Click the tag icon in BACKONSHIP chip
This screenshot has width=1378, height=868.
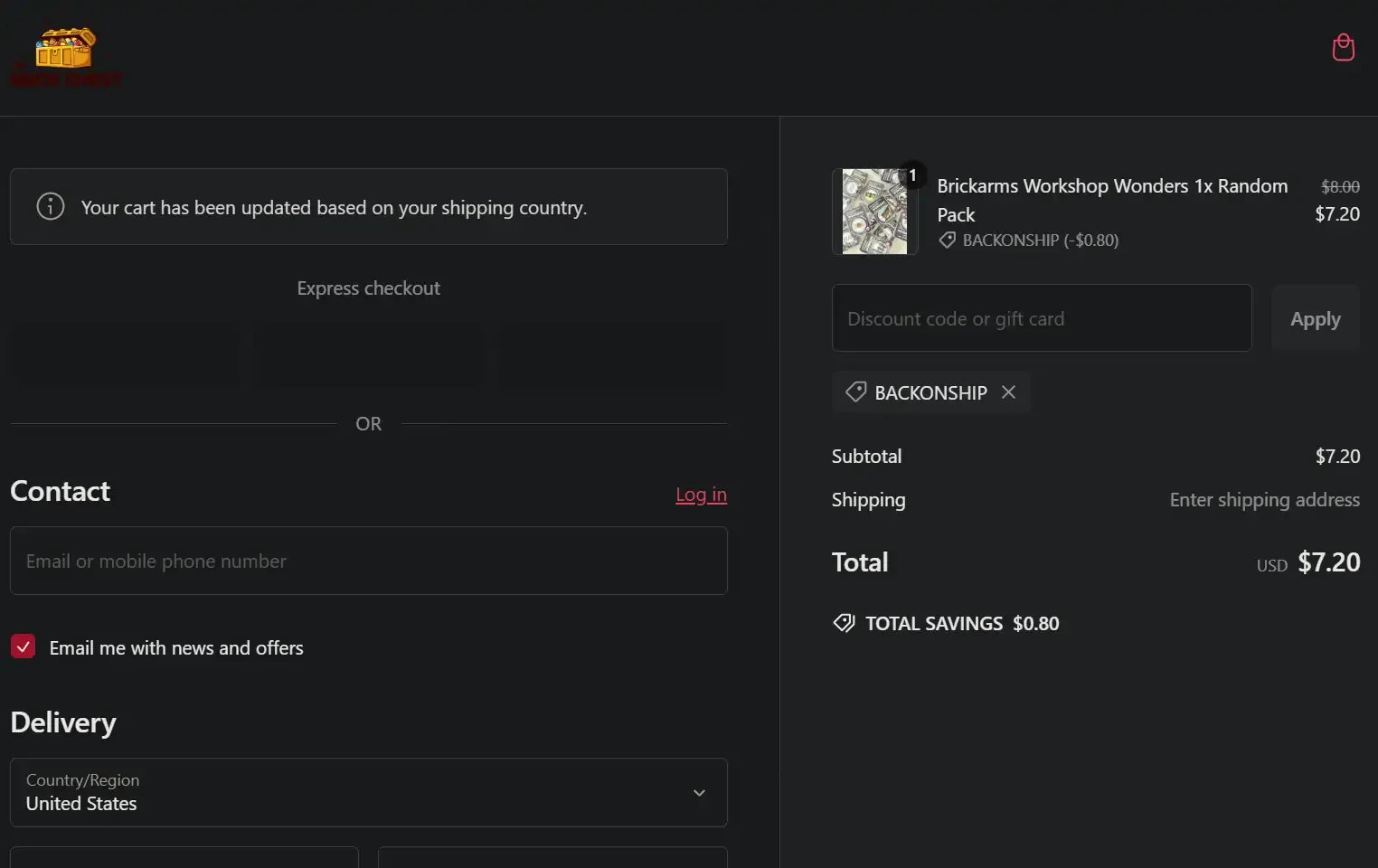pos(855,392)
